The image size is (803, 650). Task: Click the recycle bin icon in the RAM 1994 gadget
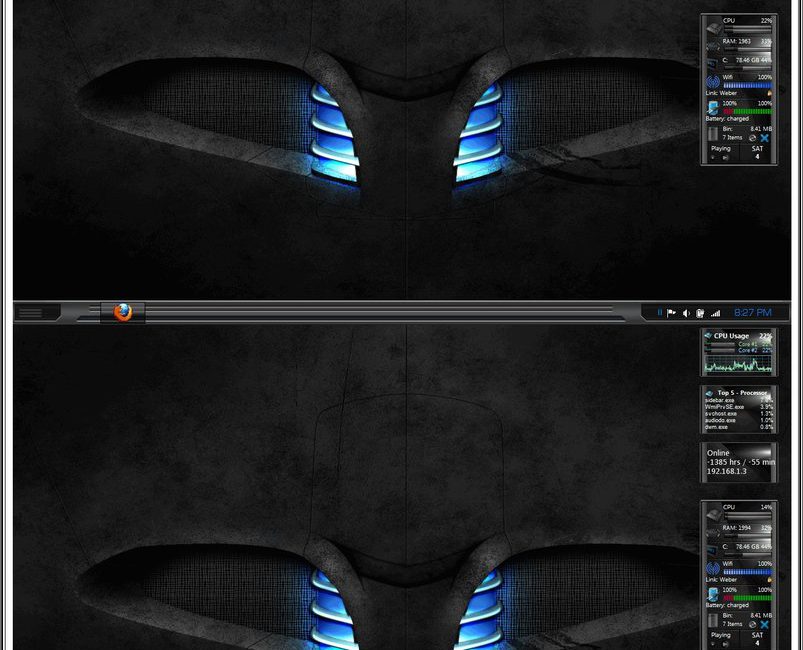click(x=713, y=620)
